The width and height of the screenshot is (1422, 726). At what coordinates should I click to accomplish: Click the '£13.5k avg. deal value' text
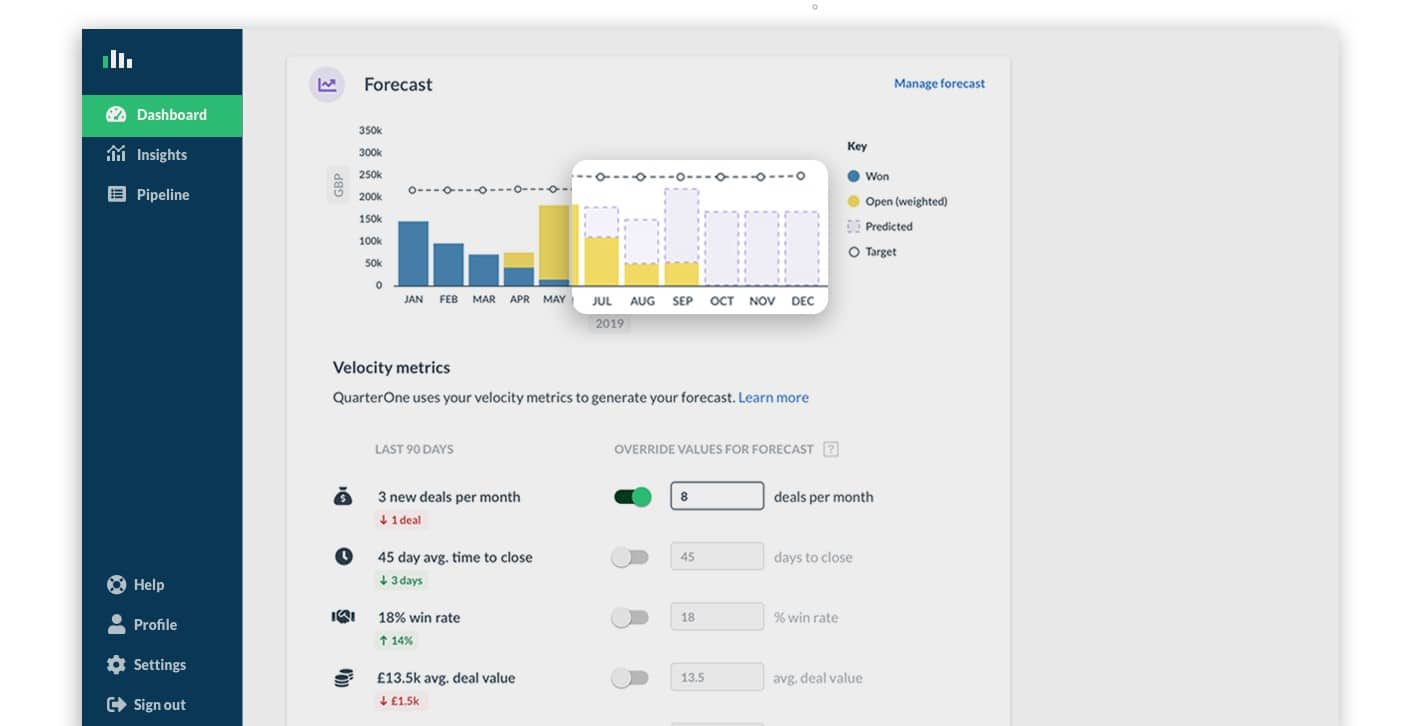[446, 678]
